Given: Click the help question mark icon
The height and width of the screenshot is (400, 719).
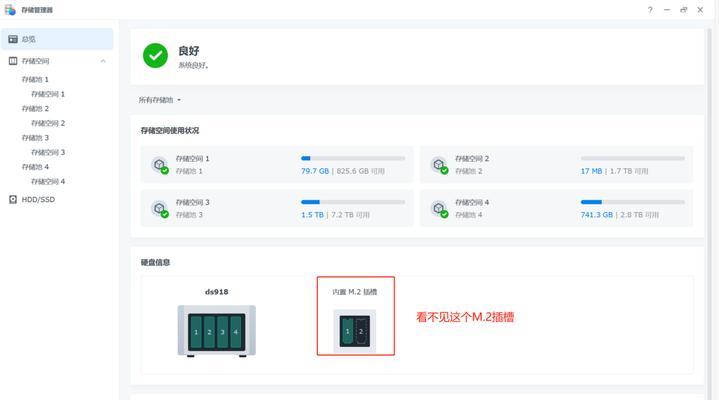Looking at the screenshot, I should point(650,10).
